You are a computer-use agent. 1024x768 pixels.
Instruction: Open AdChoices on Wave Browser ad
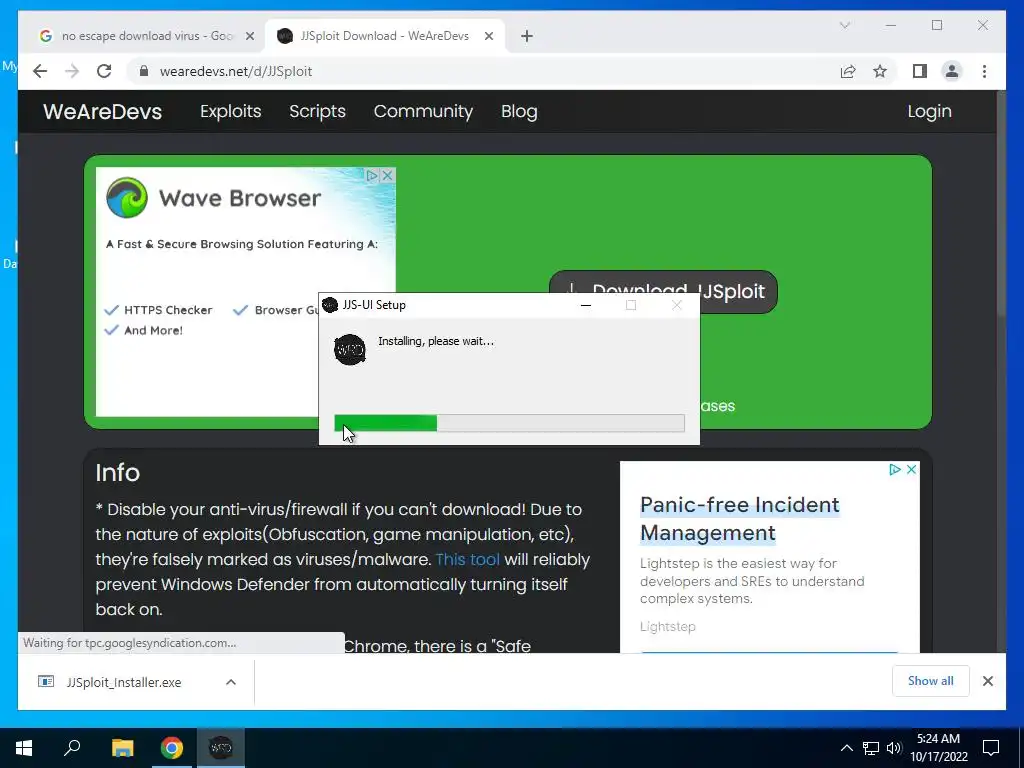(x=372, y=175)
